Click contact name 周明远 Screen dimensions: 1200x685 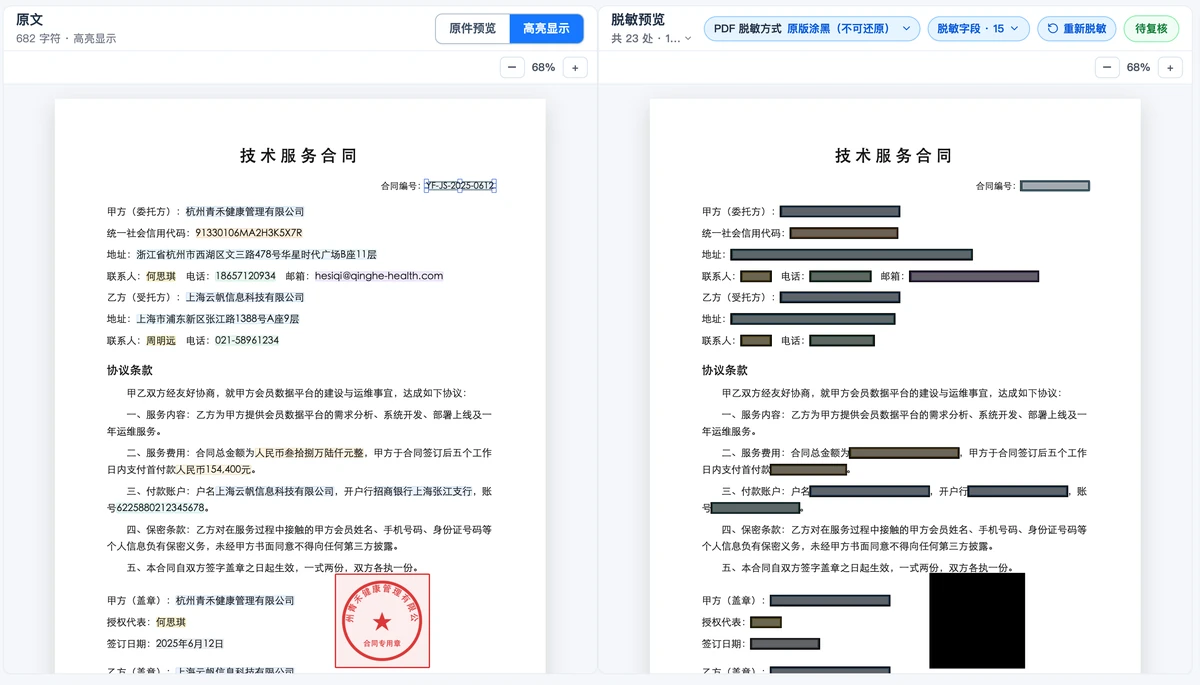[x=160, y=340]
